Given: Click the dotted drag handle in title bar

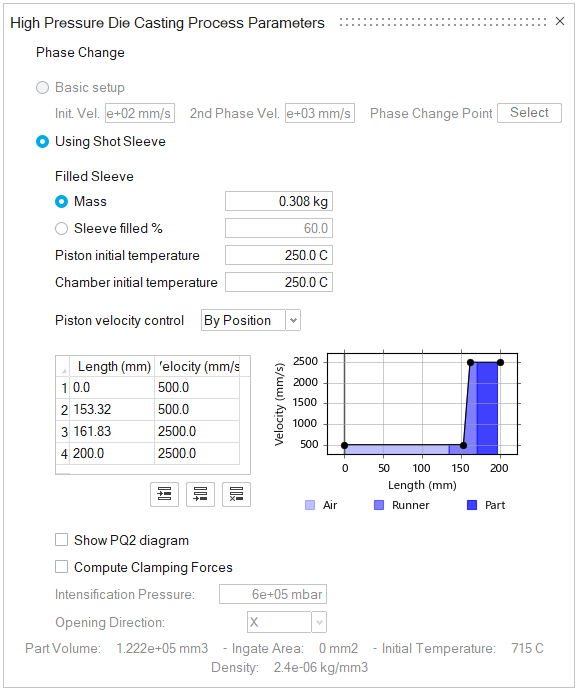Looking at the screenshot, I should (443, 22).
